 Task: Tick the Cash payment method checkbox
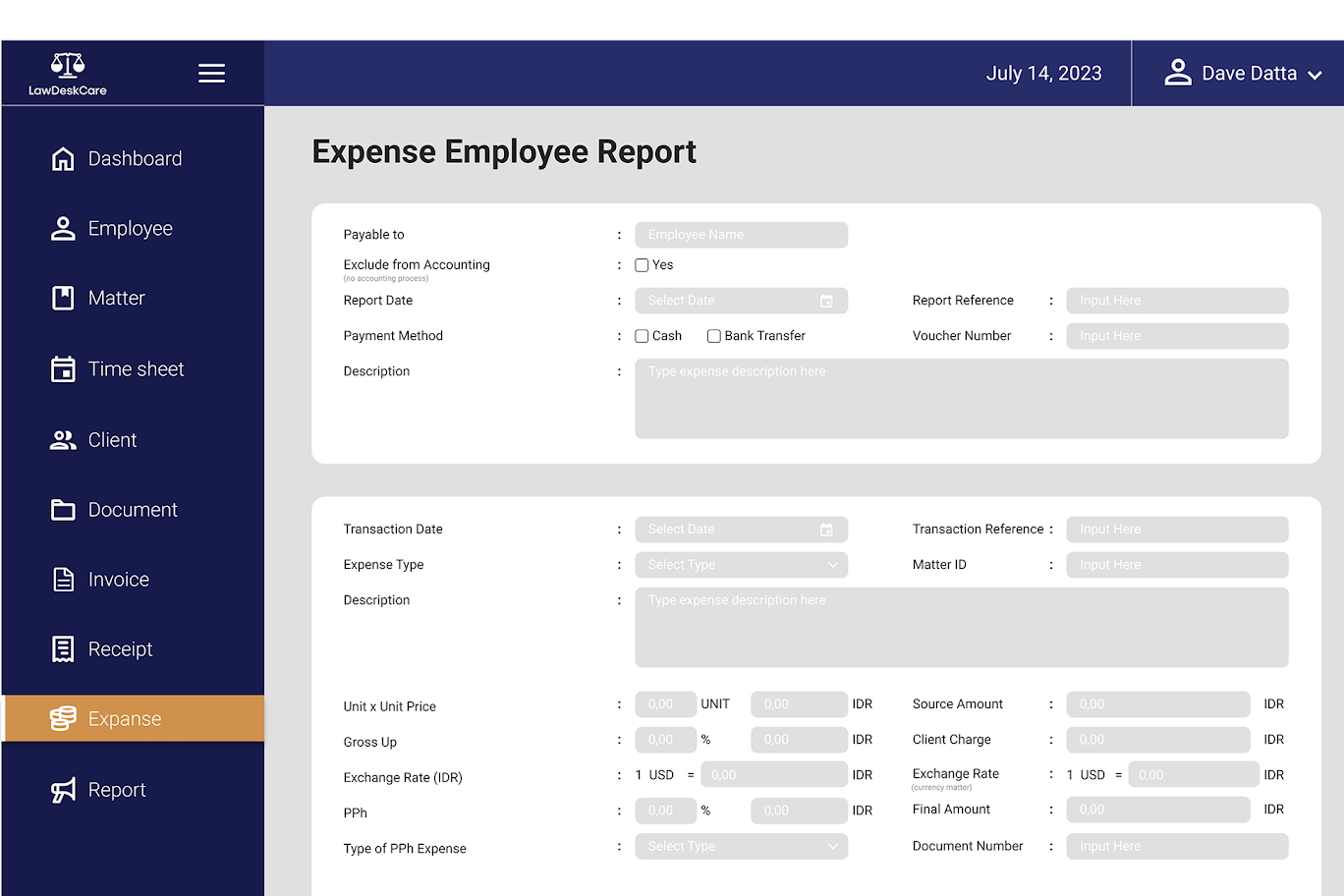[642, 336]
